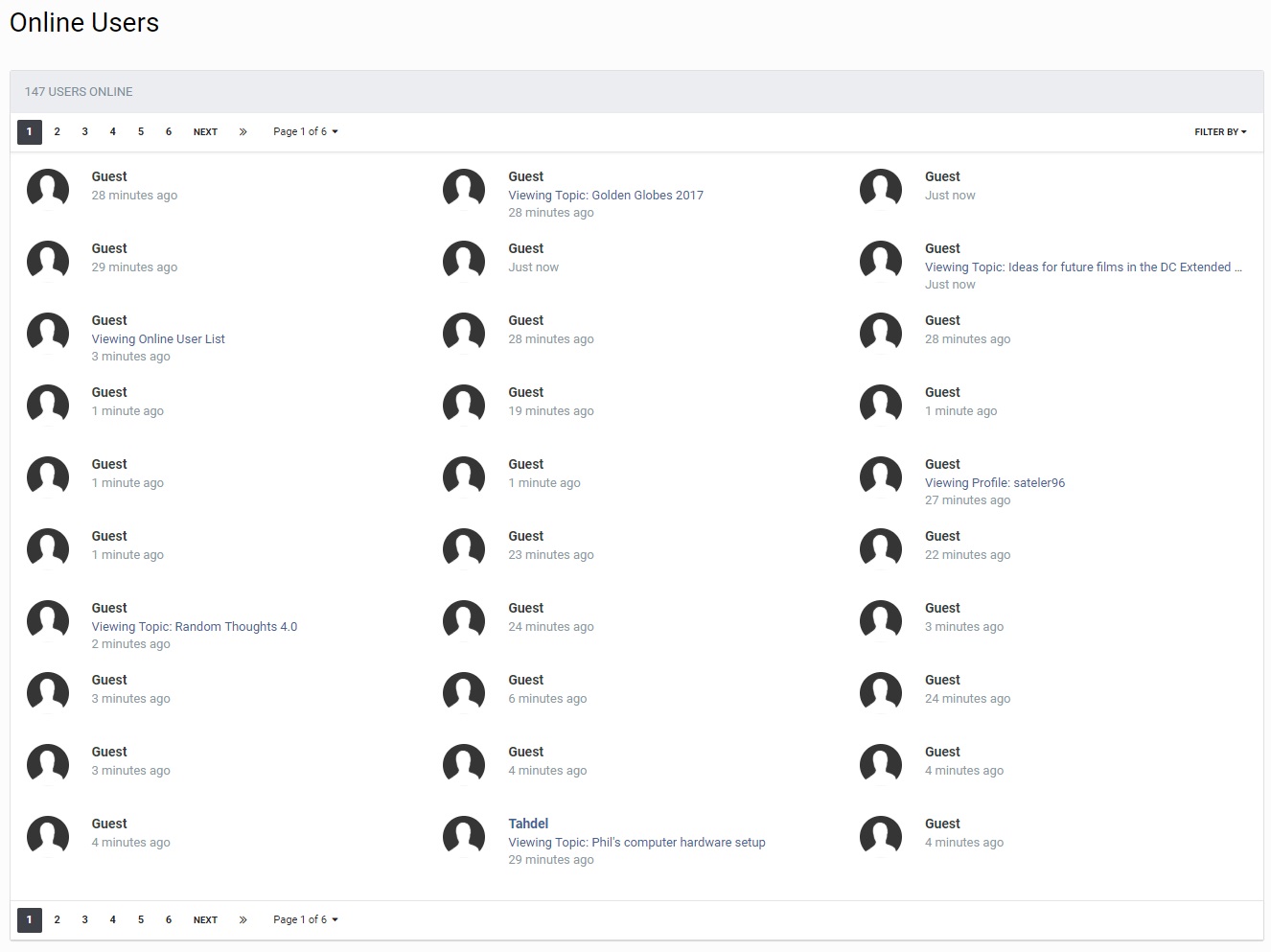Image resolution: width=1271 pixels, height=952 pixels.
Task: Click '23 minutes ago' timestamp text
Action: pos(551,554)
